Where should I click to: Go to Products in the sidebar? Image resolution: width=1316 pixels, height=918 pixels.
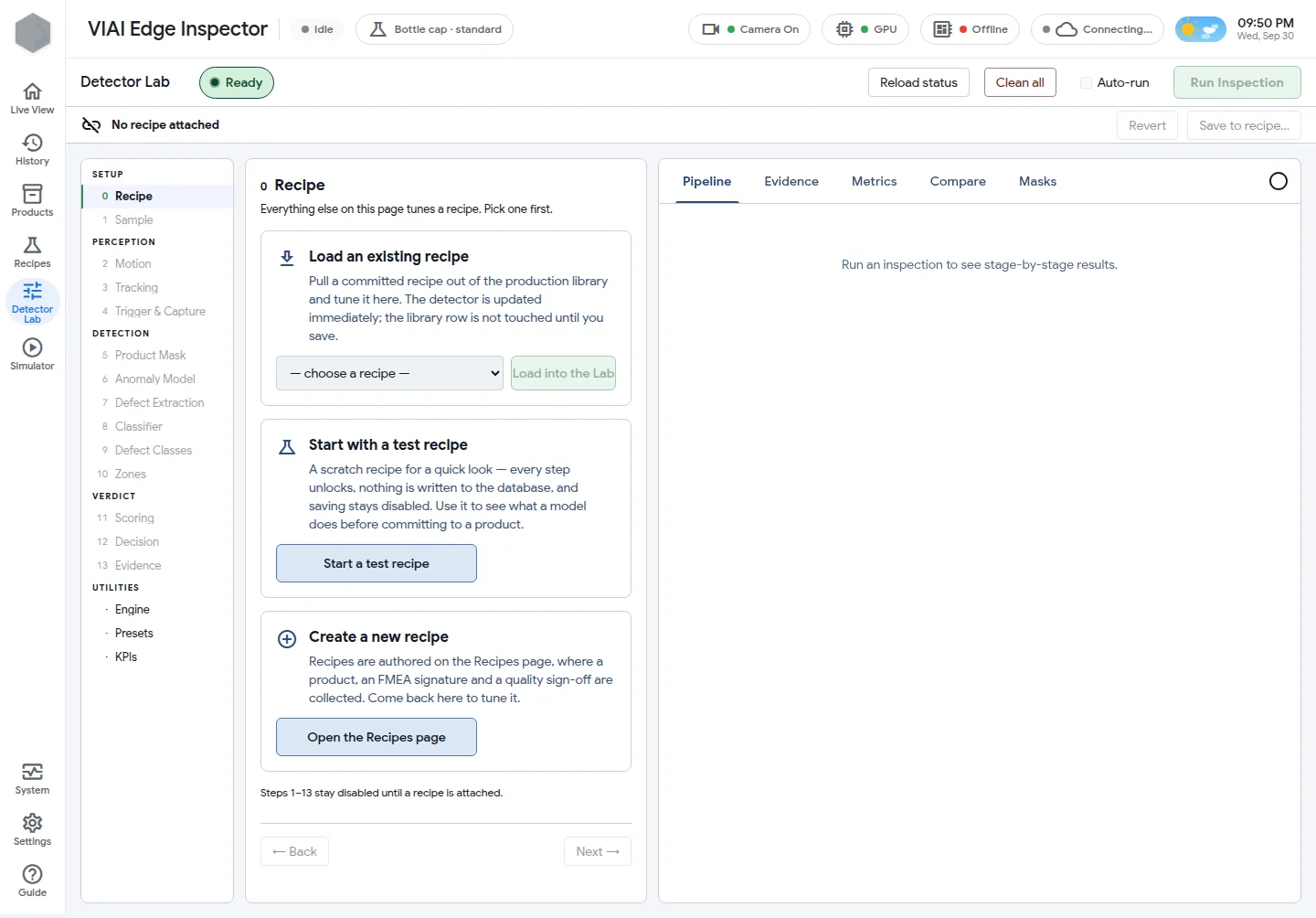coord(32,200)
